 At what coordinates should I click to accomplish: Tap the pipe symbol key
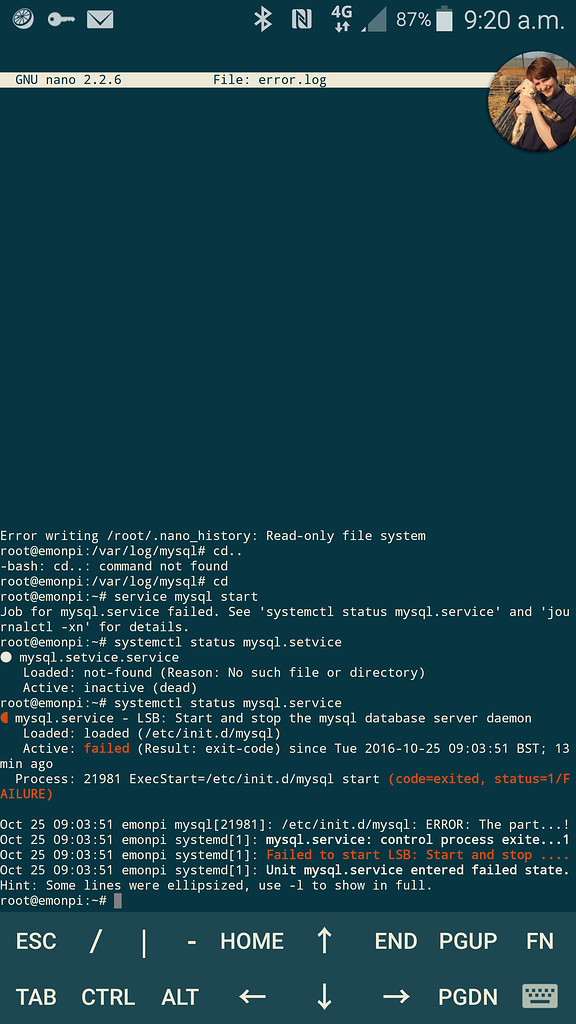[144, 942]
